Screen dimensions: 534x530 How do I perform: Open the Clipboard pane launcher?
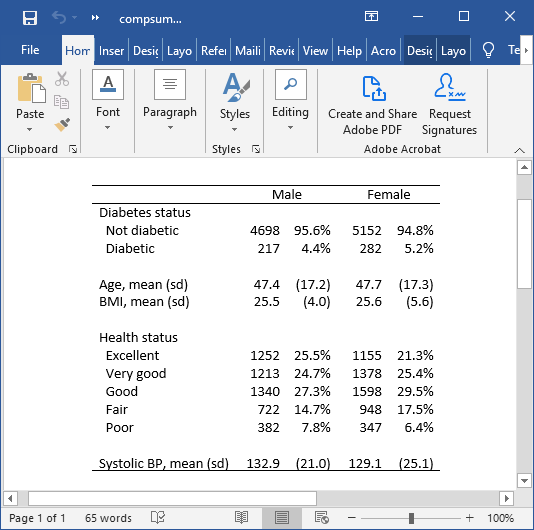73,149
